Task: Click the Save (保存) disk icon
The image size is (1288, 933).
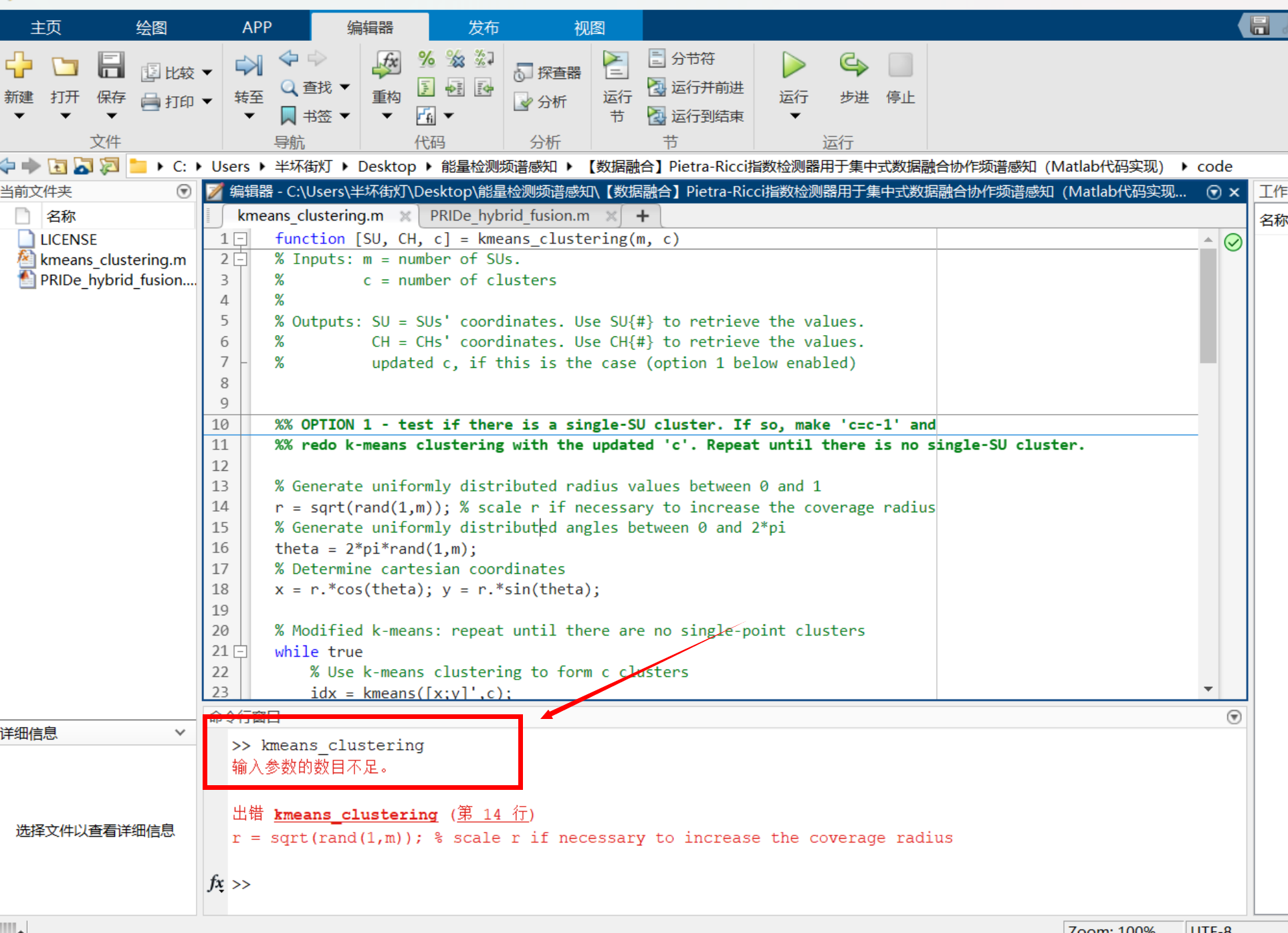Action: point(110,66)
